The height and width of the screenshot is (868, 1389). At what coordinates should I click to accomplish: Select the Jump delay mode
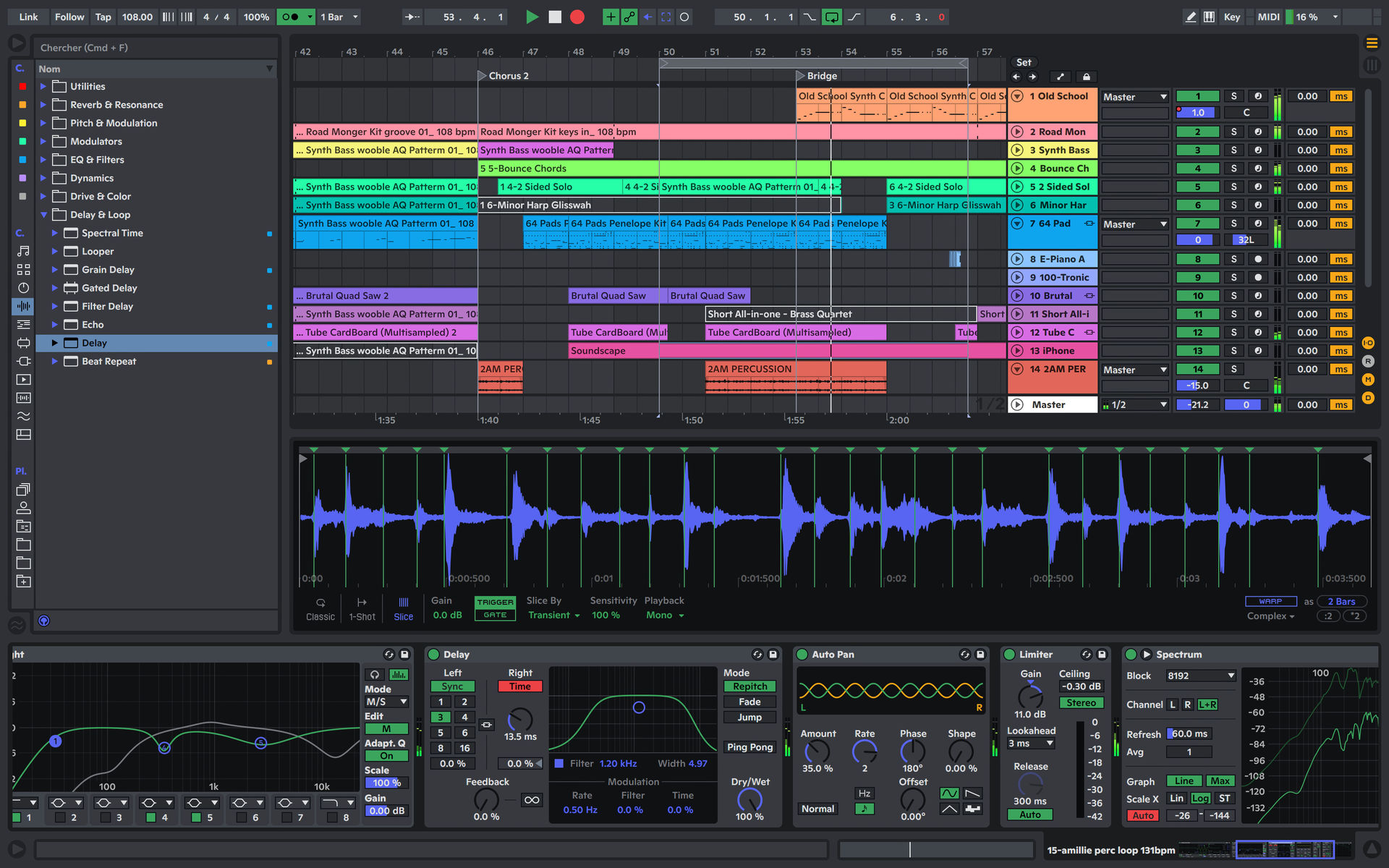tap(749, 717)
